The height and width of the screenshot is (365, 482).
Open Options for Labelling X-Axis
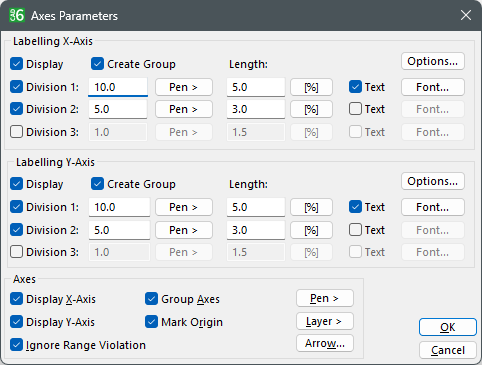click(x=433, y=61)
